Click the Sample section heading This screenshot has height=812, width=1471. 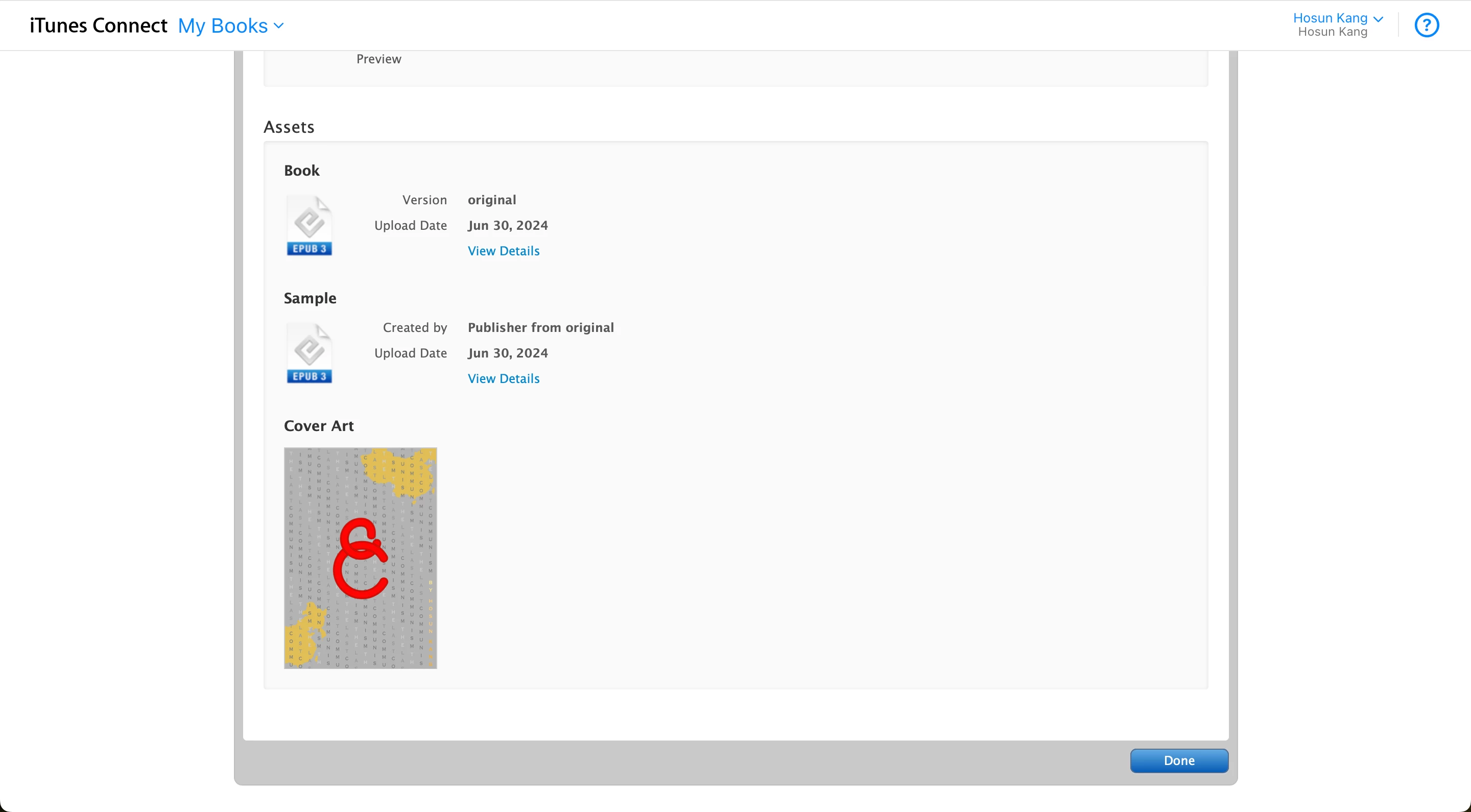(310, 298)
